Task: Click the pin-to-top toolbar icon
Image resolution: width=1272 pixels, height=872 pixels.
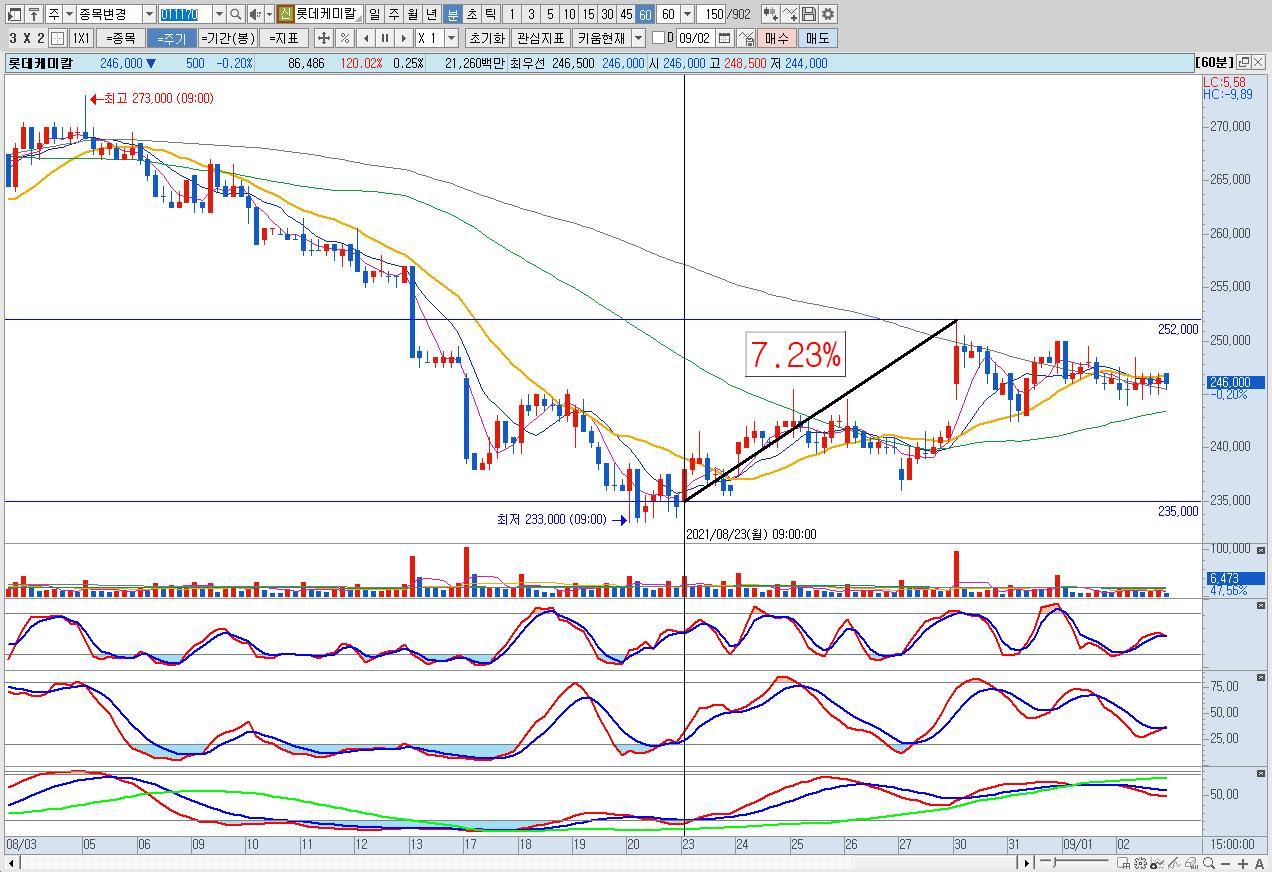Action: [34, 14]
